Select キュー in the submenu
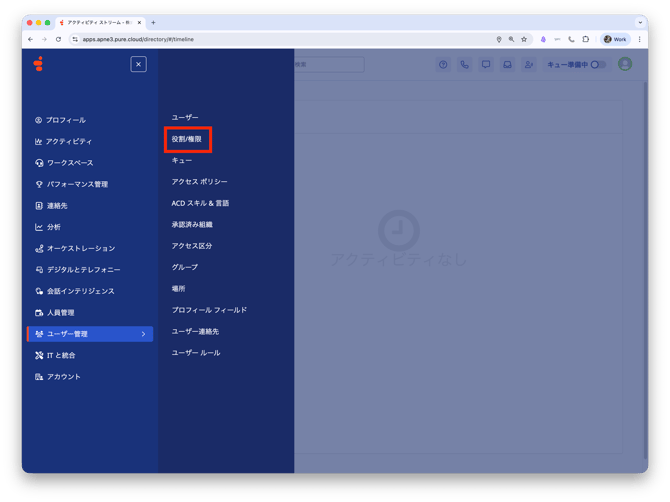This screenshot has width=670, height=502. point(182,160)
